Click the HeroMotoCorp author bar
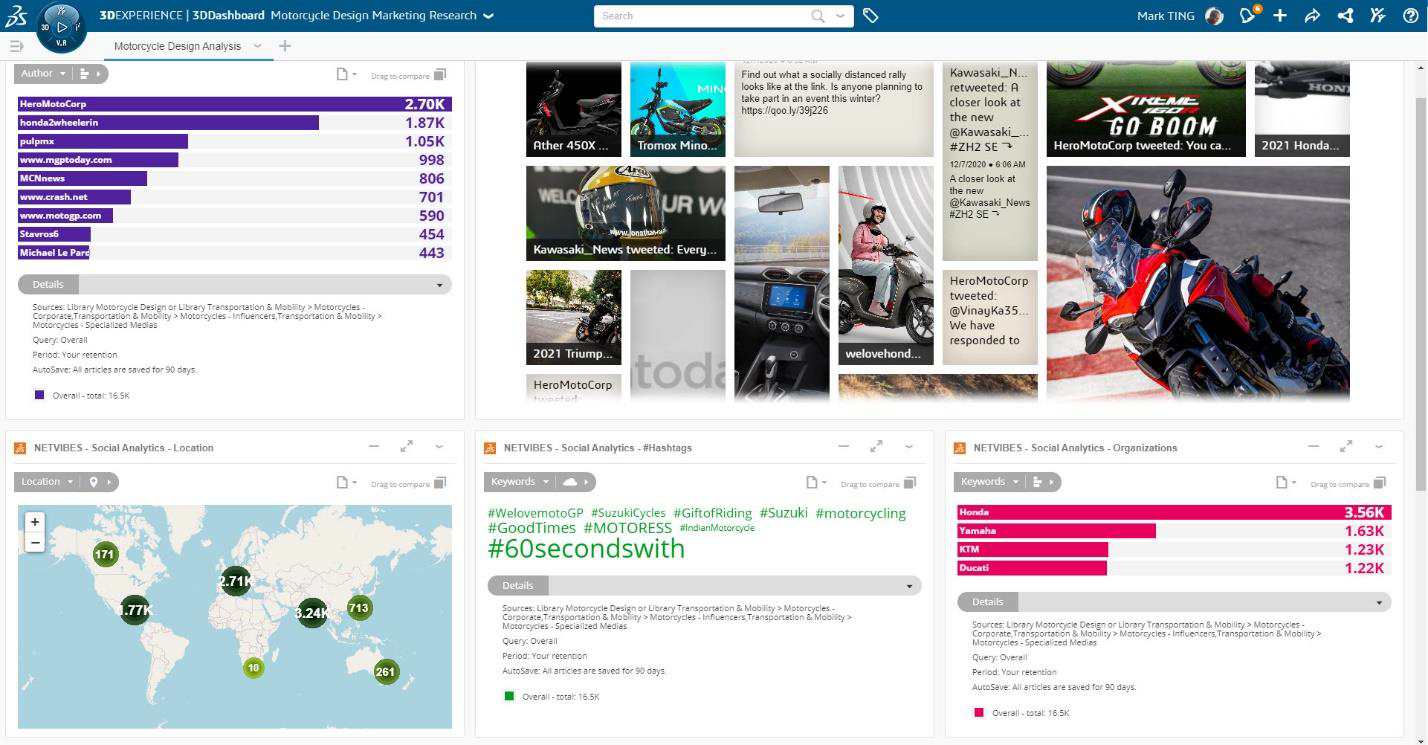Viewport: 1428px width, 745px height. pyautogui.click(x=234, y=104)
